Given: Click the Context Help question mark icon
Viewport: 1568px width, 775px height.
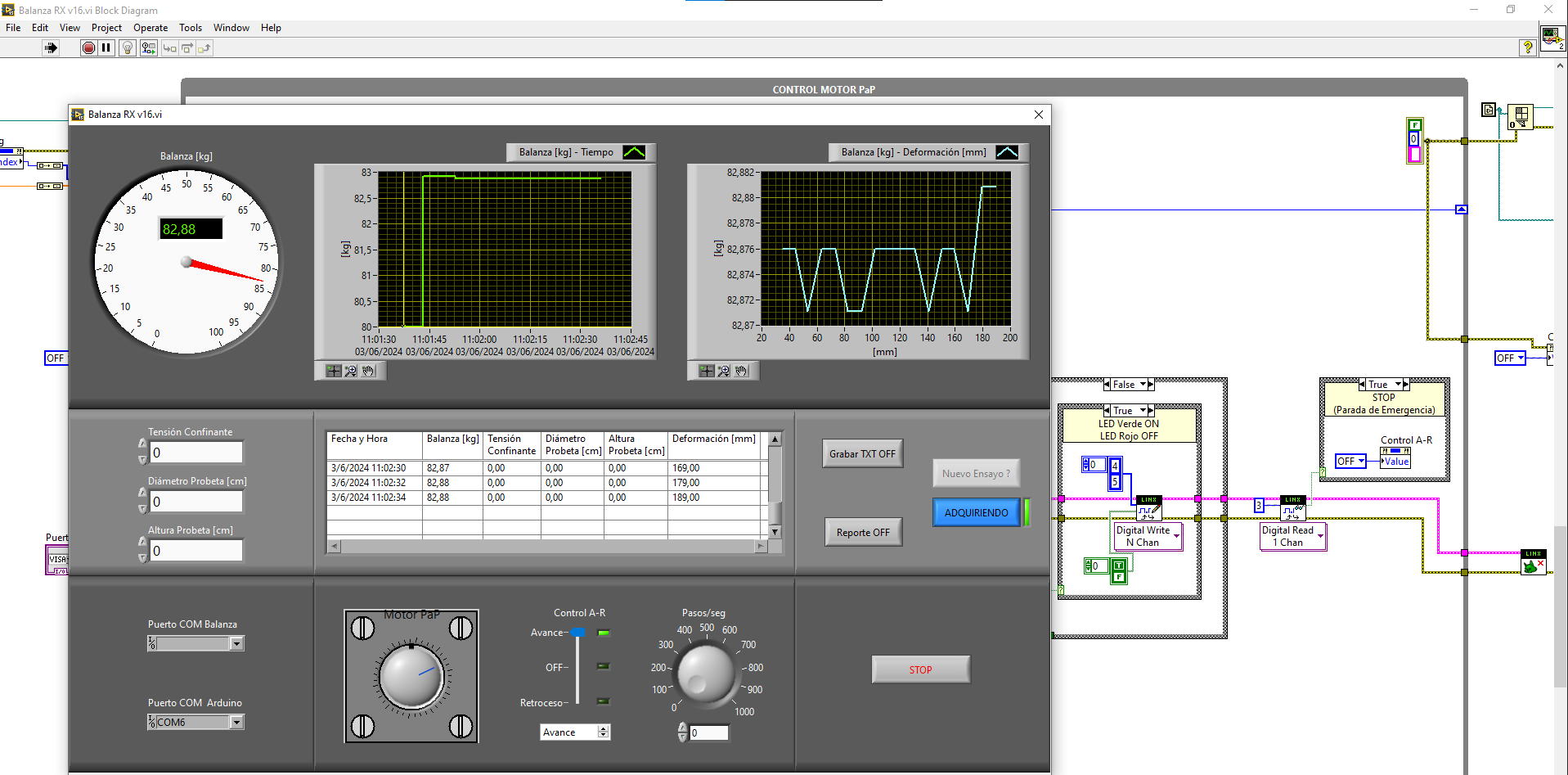Looking at the screenshot, I should tap(1526, 47).
